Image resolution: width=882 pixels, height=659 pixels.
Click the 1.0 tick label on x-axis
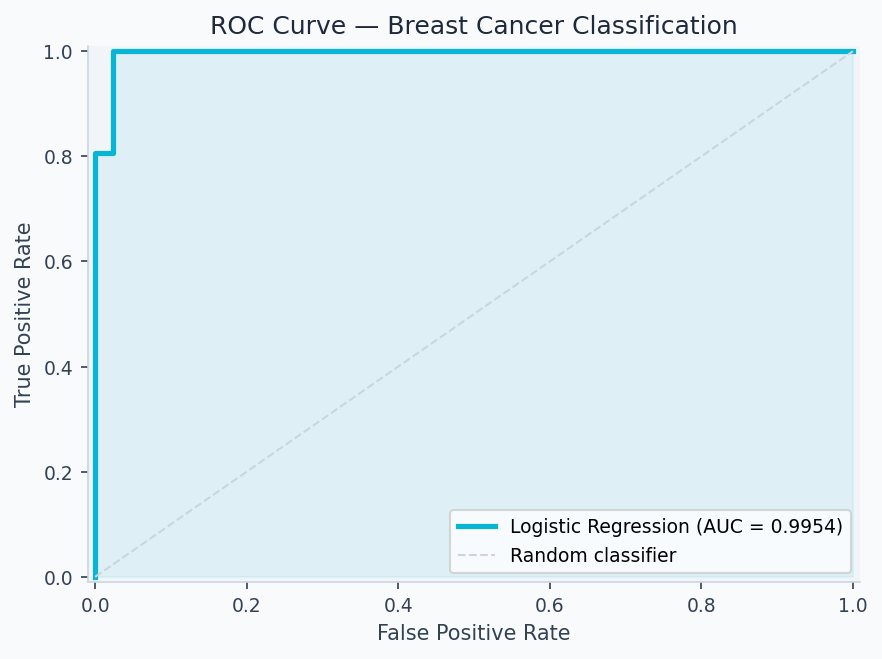click(x=852, y=604)
